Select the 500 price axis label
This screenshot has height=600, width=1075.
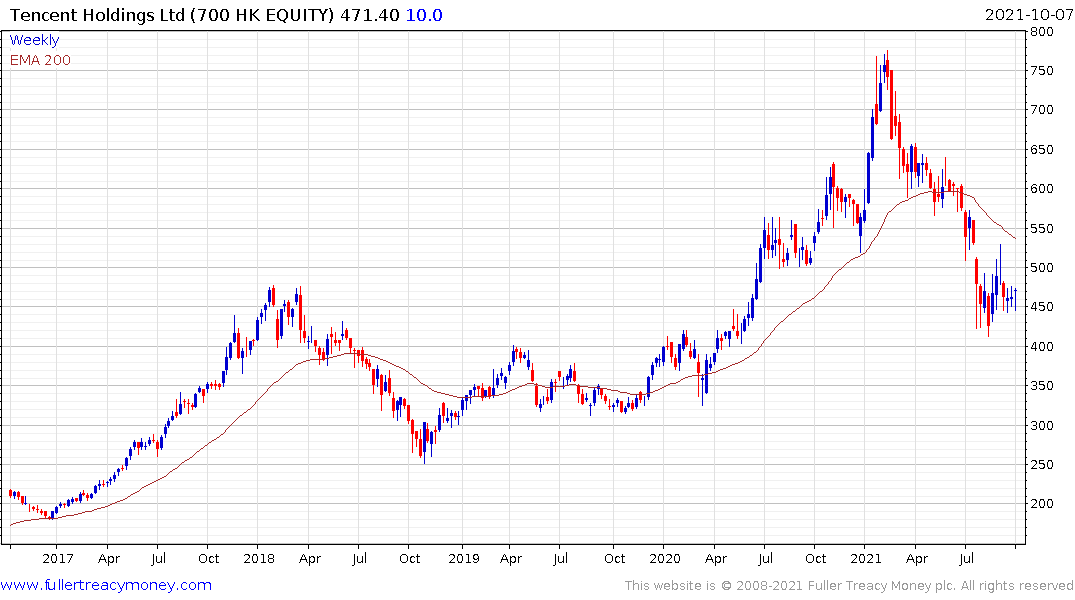tap(1041, 267)
